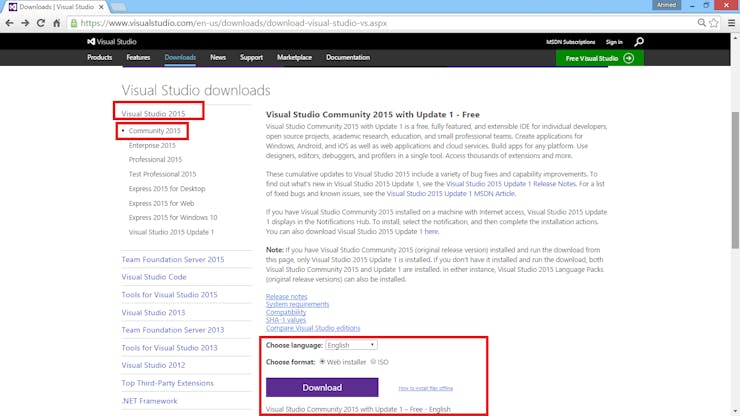Open Visual Studio 2015 Update 1 Release Notes link

tap(511, 184)
